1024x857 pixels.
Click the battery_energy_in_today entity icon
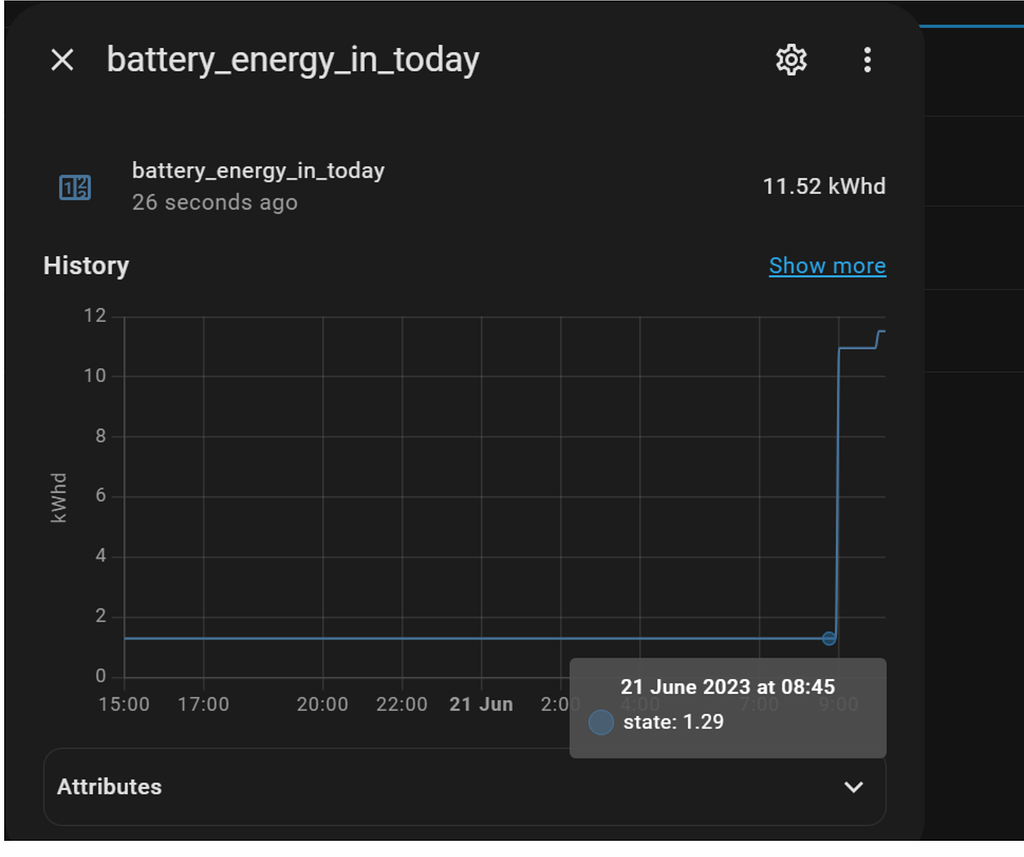[x=75, y=186]
